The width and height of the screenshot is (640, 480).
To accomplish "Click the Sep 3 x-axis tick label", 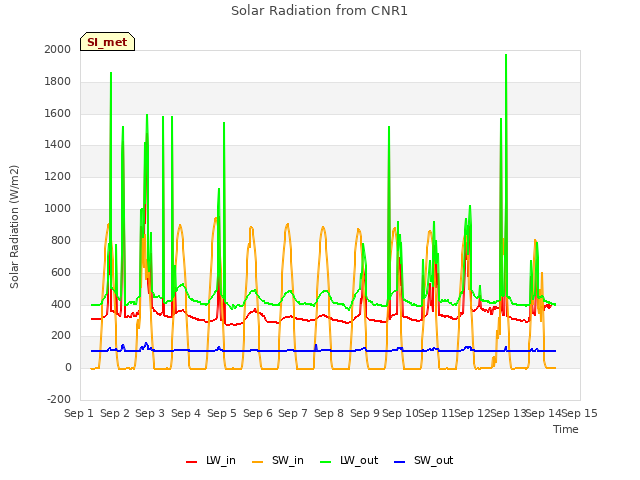I will [x=150, y=413].
